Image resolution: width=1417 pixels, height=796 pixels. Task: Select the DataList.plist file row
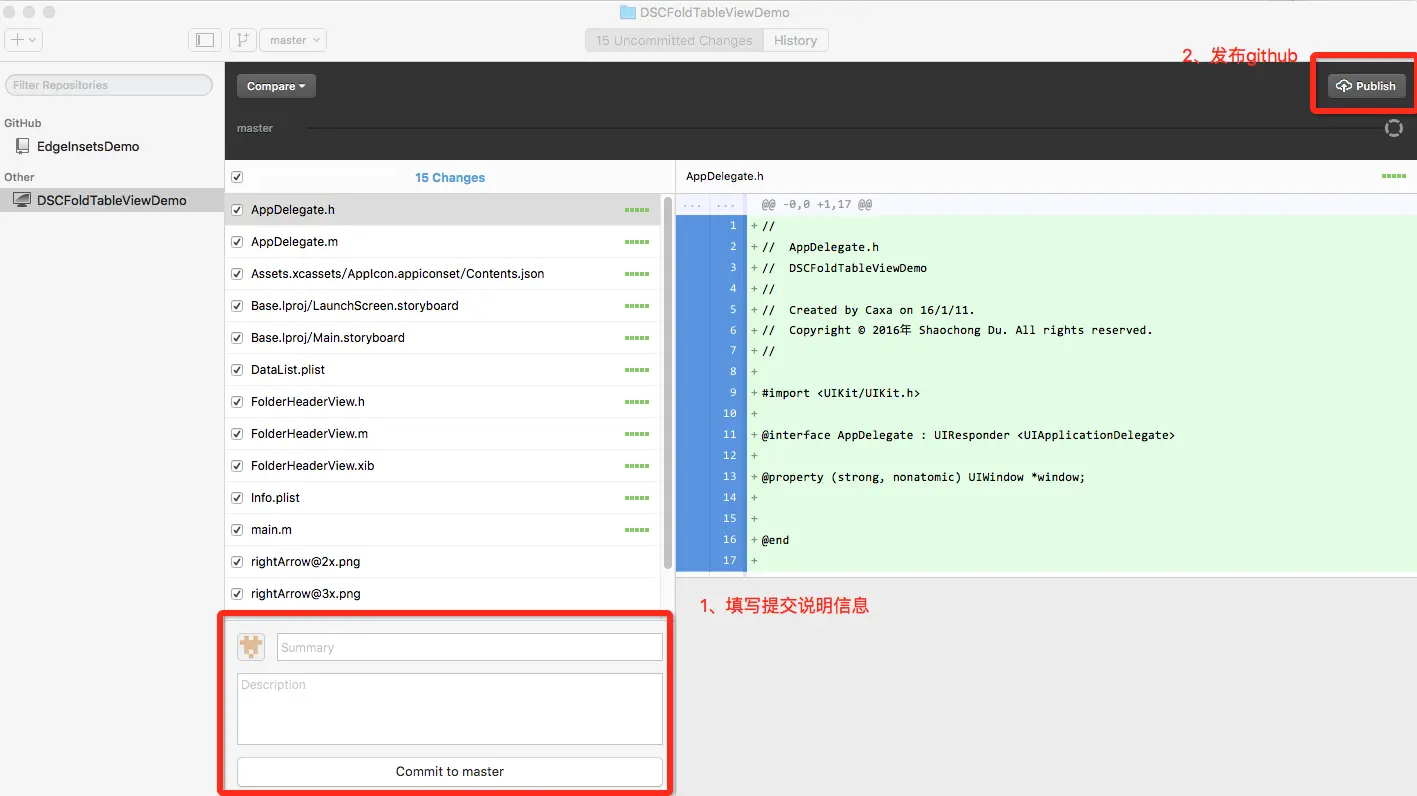[x=442, y=370]
